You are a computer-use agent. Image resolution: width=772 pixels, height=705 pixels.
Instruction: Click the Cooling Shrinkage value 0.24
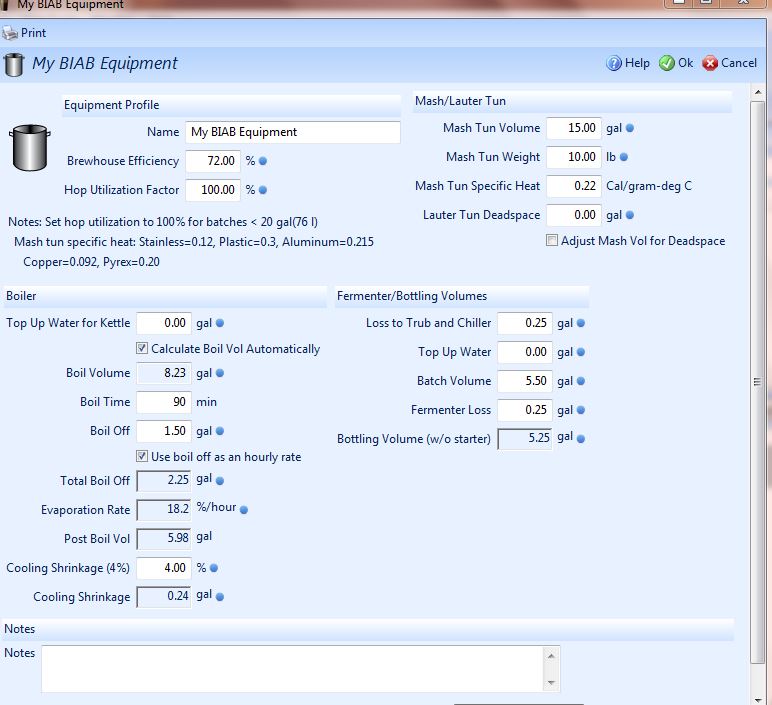(x=164, y=597)
